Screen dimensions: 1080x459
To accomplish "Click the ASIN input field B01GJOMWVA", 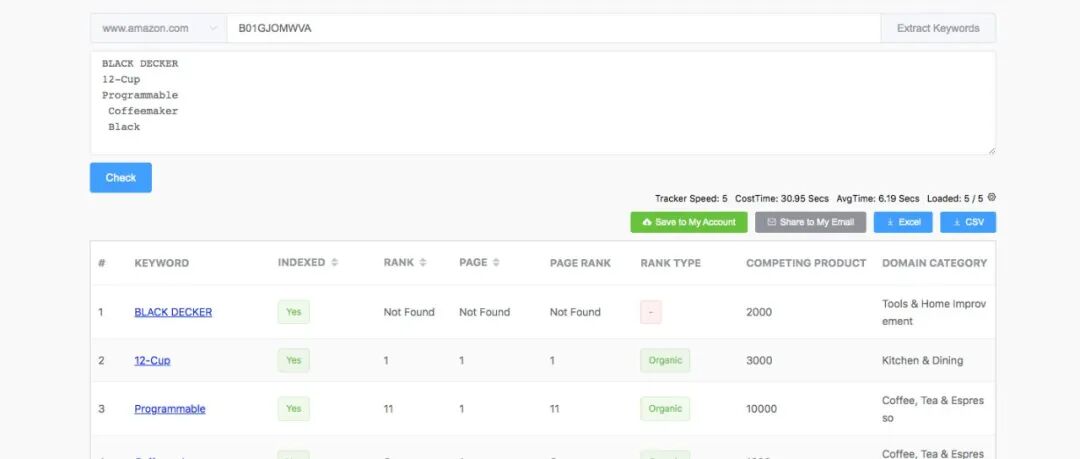I will 554,28.
